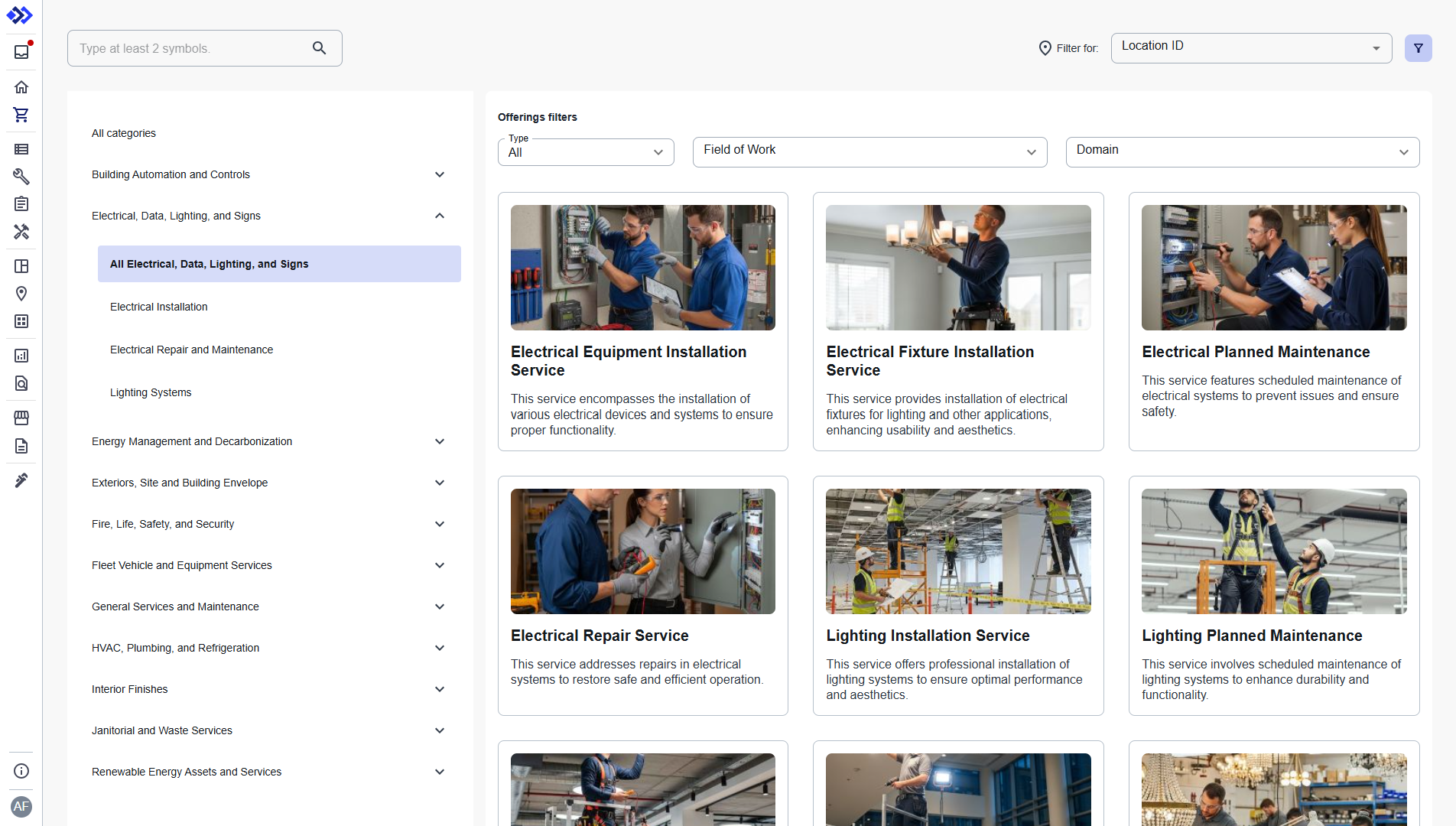Open the layout panel sidebar icon

[x=21, y=266]
